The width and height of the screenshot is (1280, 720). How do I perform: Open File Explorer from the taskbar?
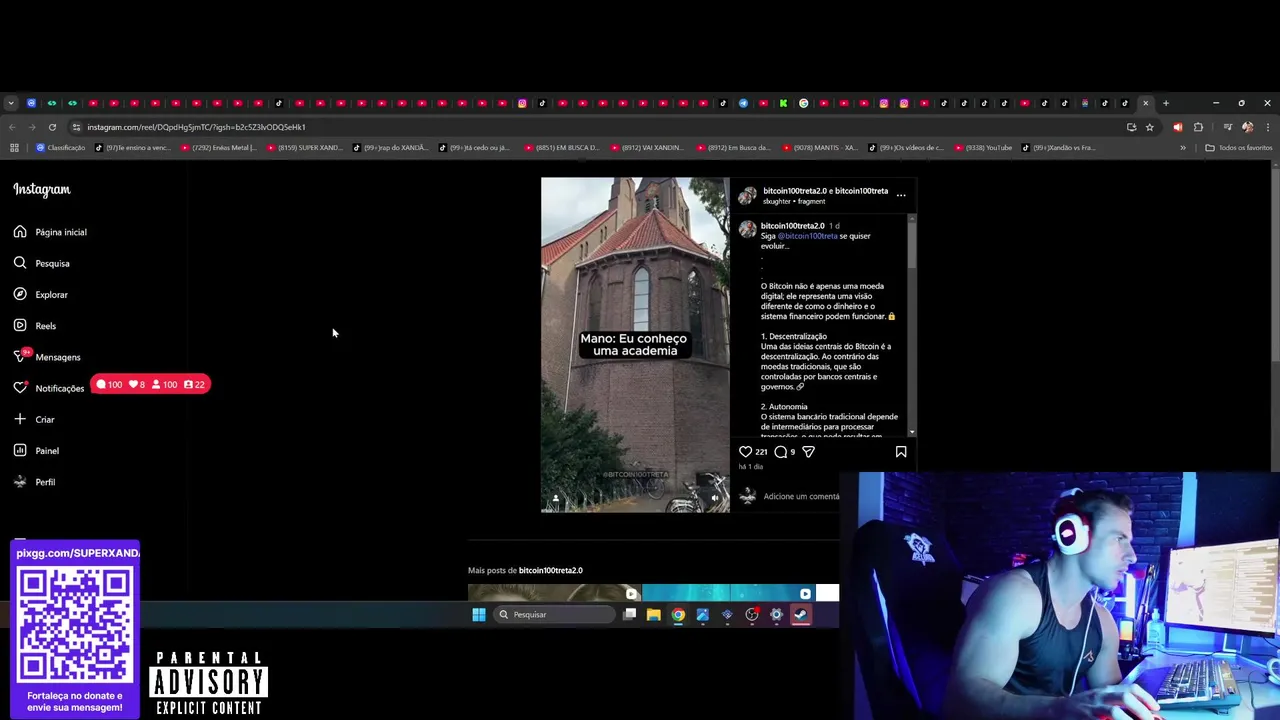pos(654,615)
